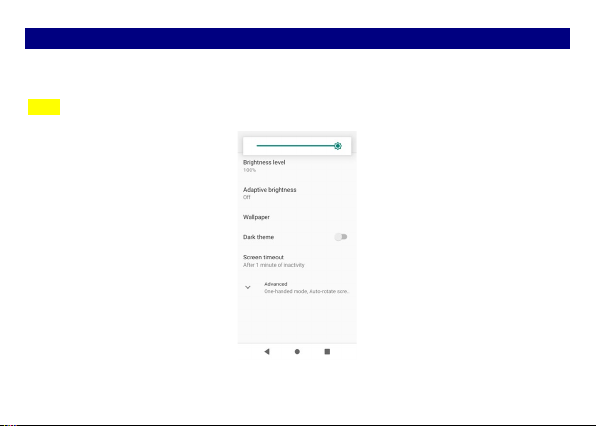Toggle the Dark theme switch
The width and height of the screenshot is (596, 426).
pos(341,237)
